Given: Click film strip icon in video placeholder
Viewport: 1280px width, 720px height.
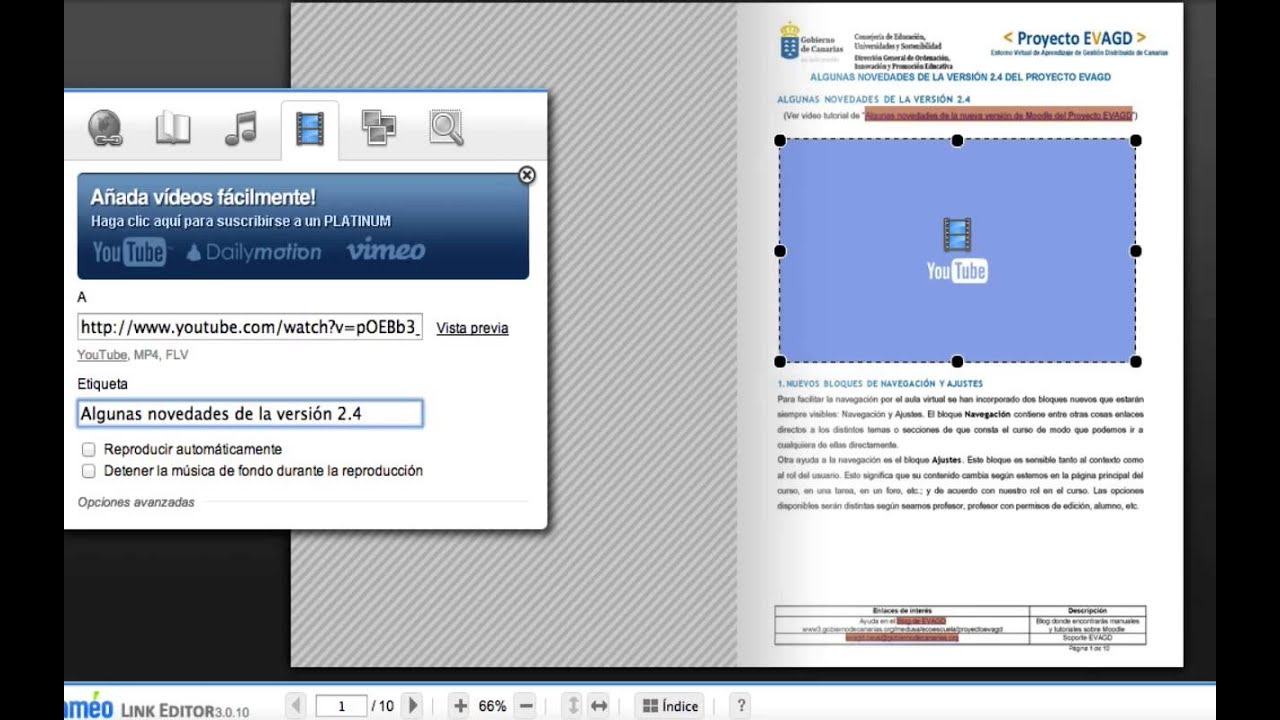Looking at the screenshot, I should coord(957,235).
